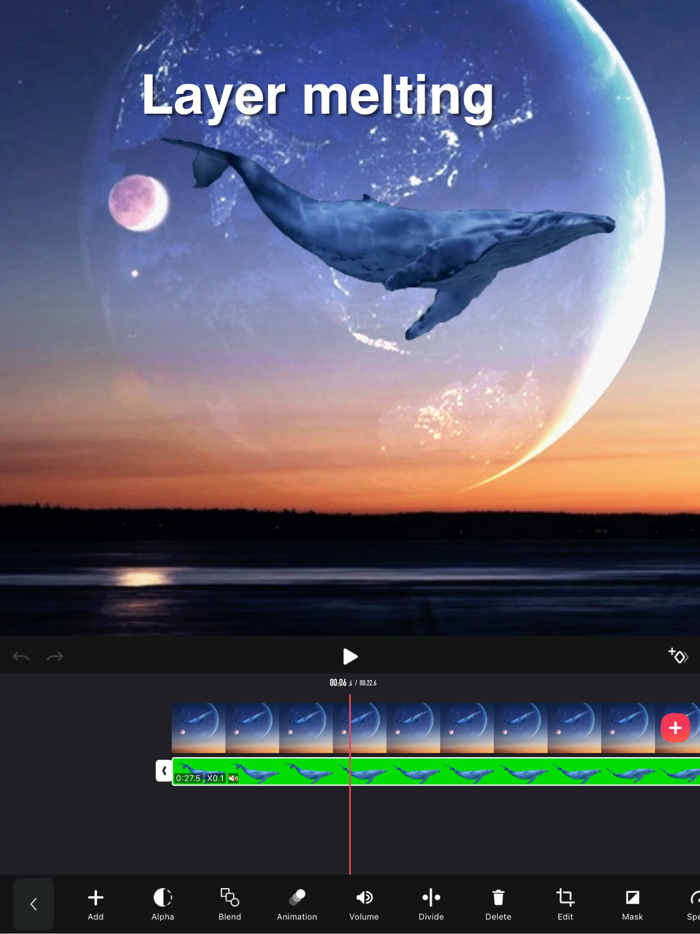Open the Animation tool
The image size is (700, 934).
coord(297,904)
